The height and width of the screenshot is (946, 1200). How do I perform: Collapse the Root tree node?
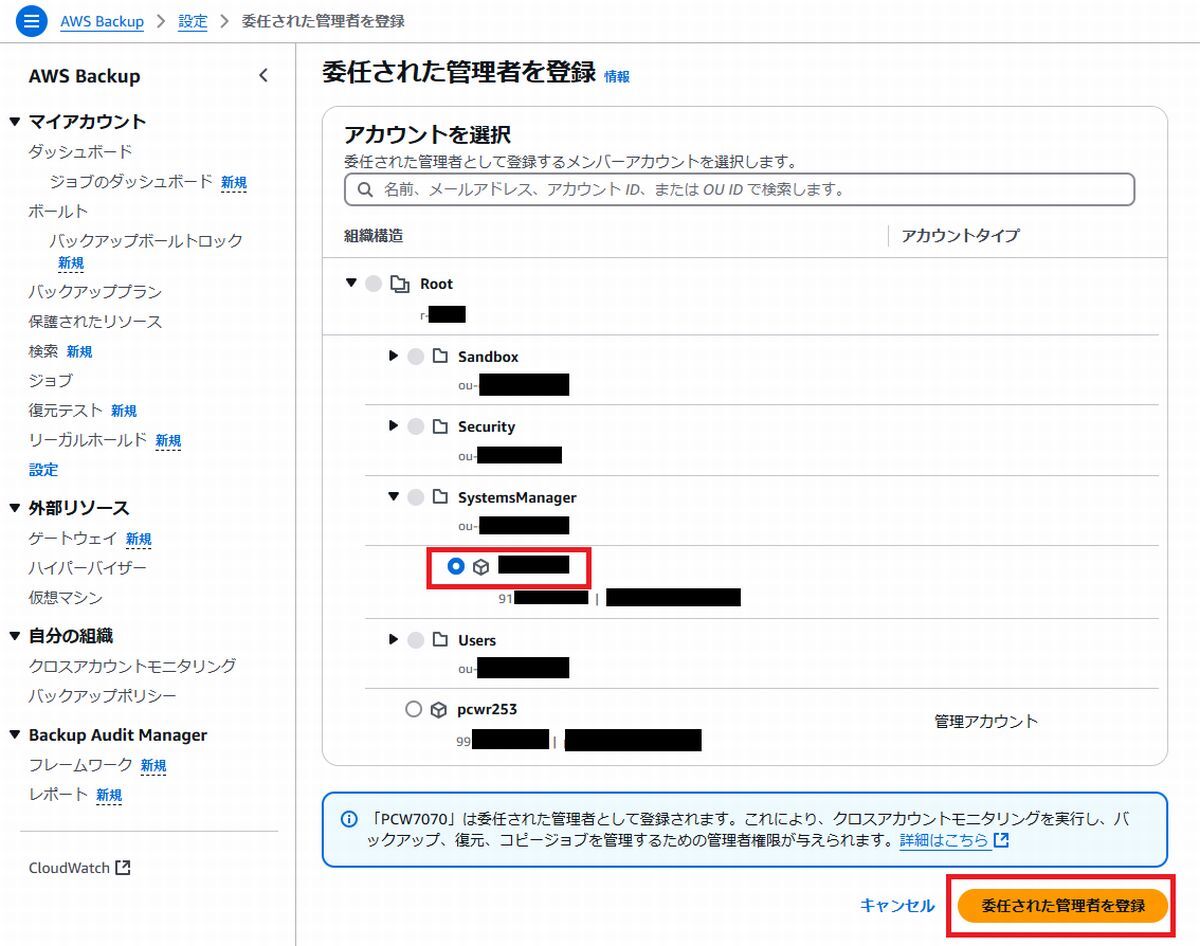(x=351, y=283)
